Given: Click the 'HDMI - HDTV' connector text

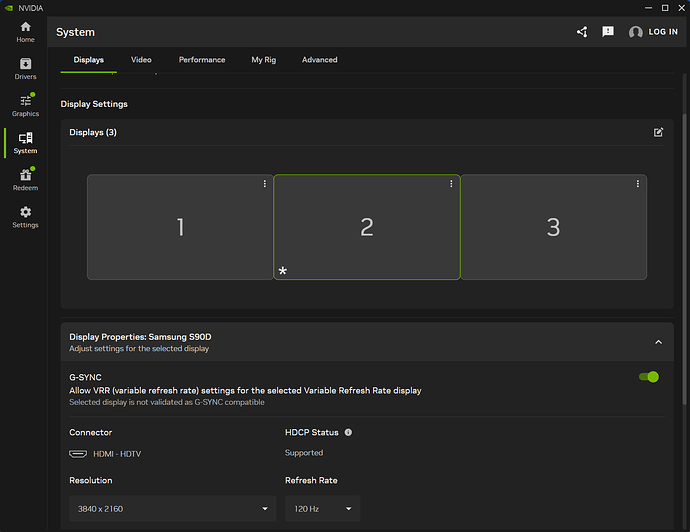Looking at the screenshot, I should [x=117, y=454].
